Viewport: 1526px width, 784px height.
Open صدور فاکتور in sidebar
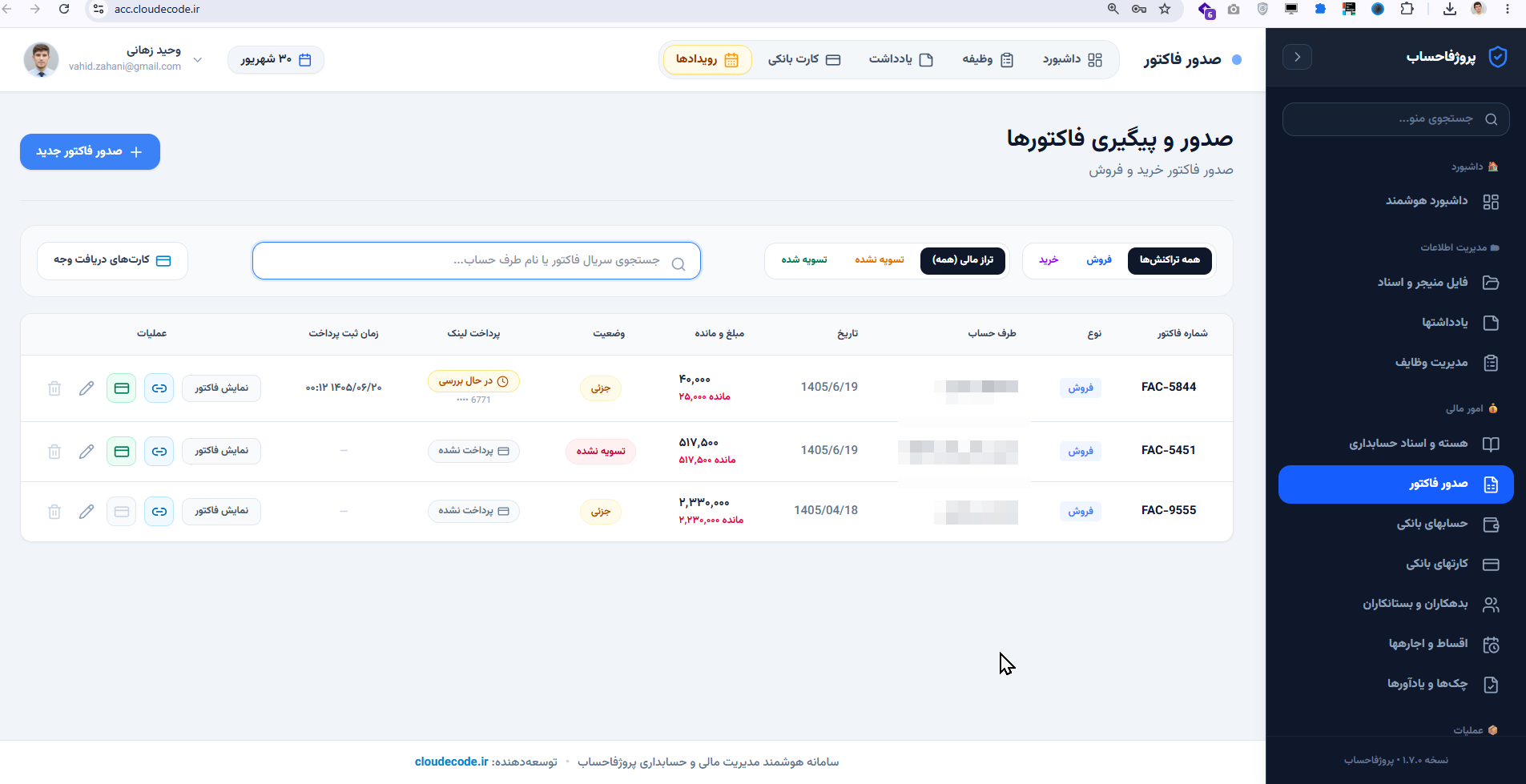pos(1395,484)
